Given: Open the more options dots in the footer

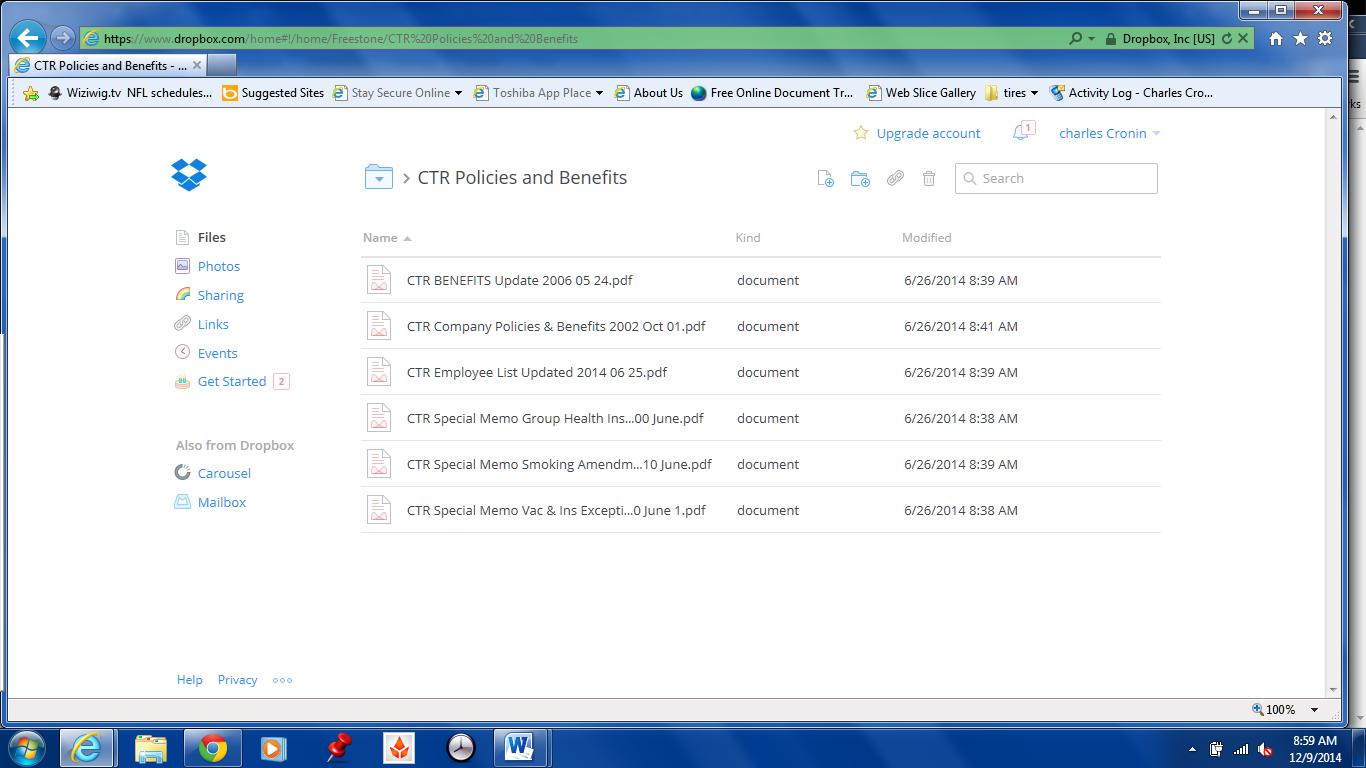Looking at the screenshot, I should click(x=283, y=680).
